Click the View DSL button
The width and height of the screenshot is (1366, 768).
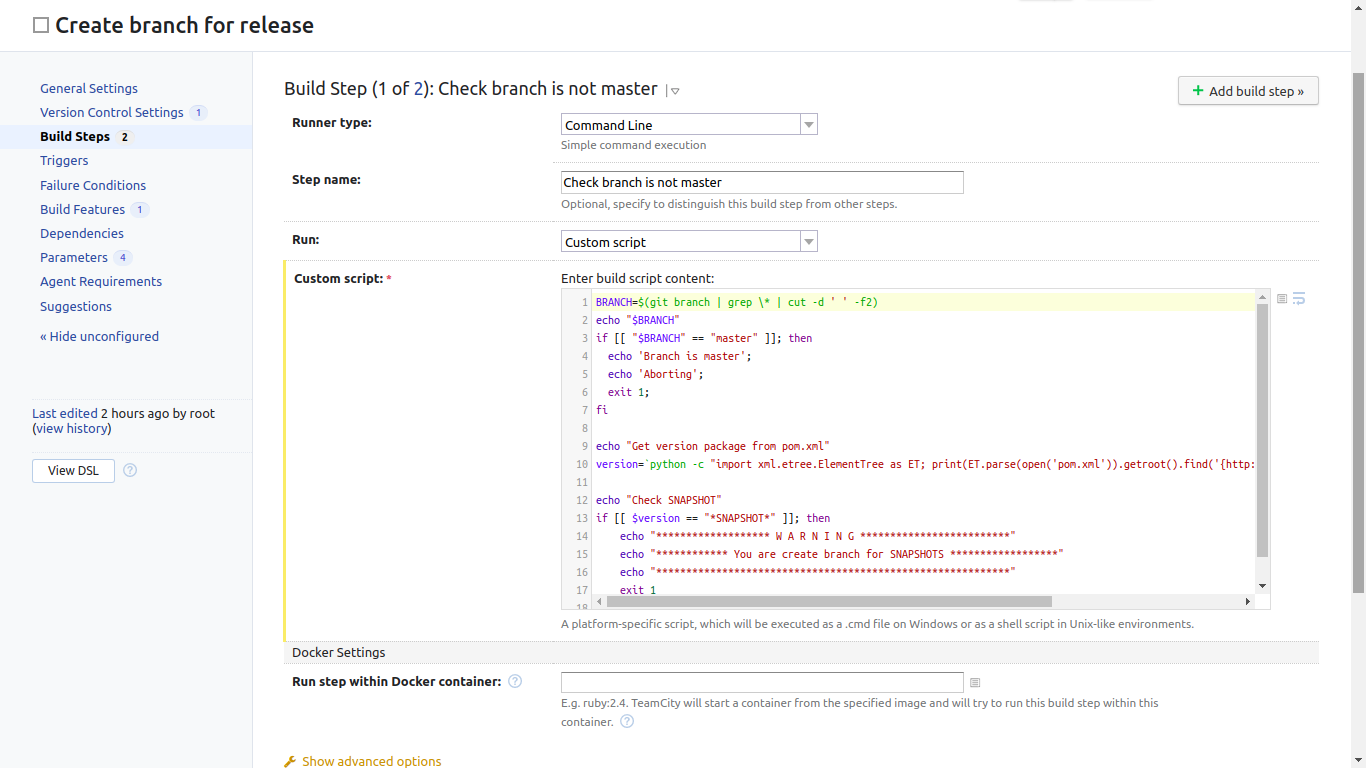coord(73,470)
